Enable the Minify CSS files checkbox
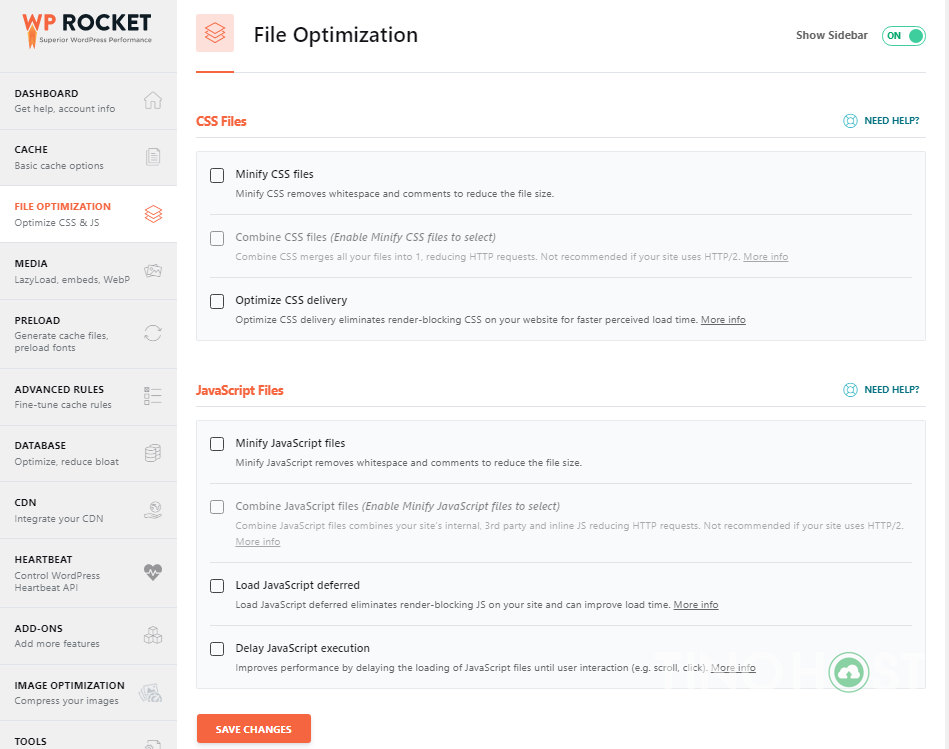Viewport: 949px width, 749px height. (x=217, y=175)
